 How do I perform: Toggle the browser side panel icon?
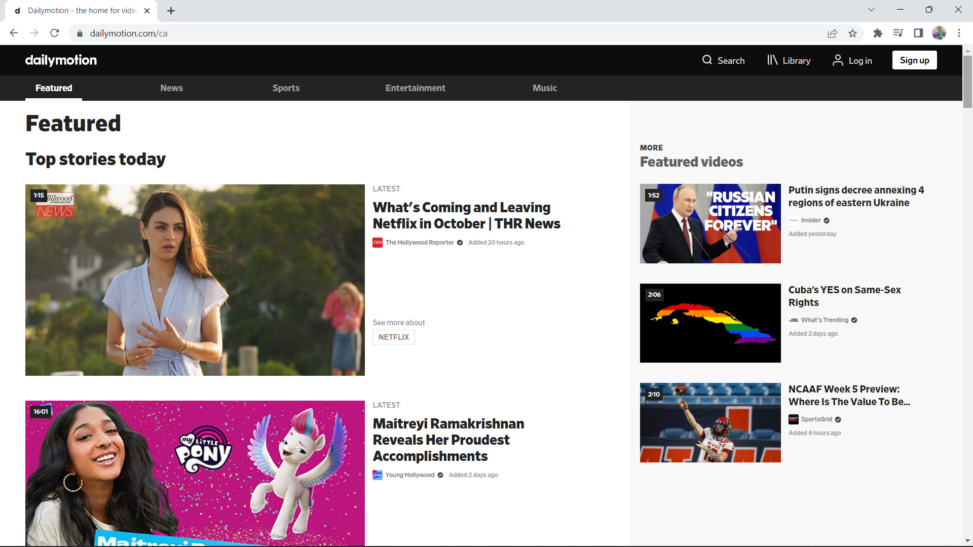pyautogui.click(x=918, y=33)
